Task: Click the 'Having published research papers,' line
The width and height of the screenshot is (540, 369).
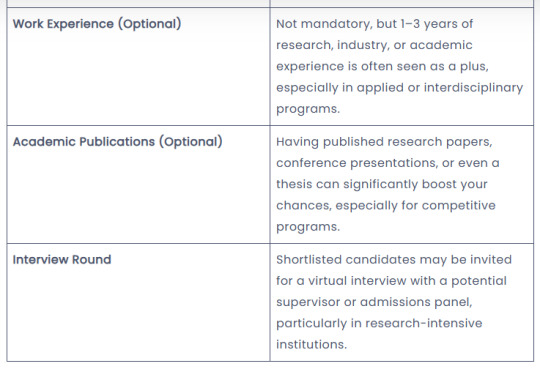Action: click(384, 142)
